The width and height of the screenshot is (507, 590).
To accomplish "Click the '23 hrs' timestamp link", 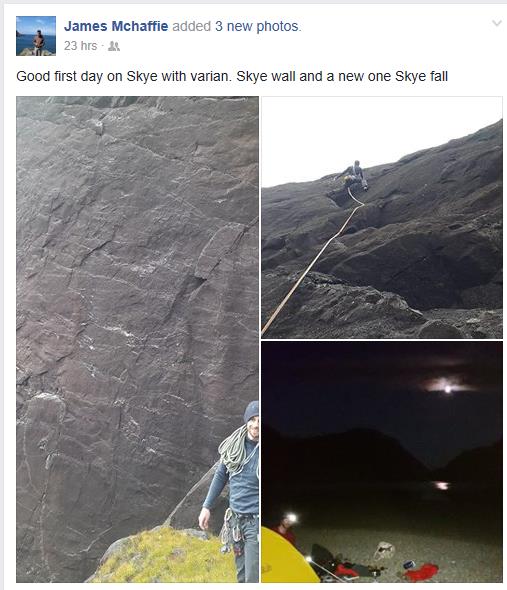I will coord(81,46).
